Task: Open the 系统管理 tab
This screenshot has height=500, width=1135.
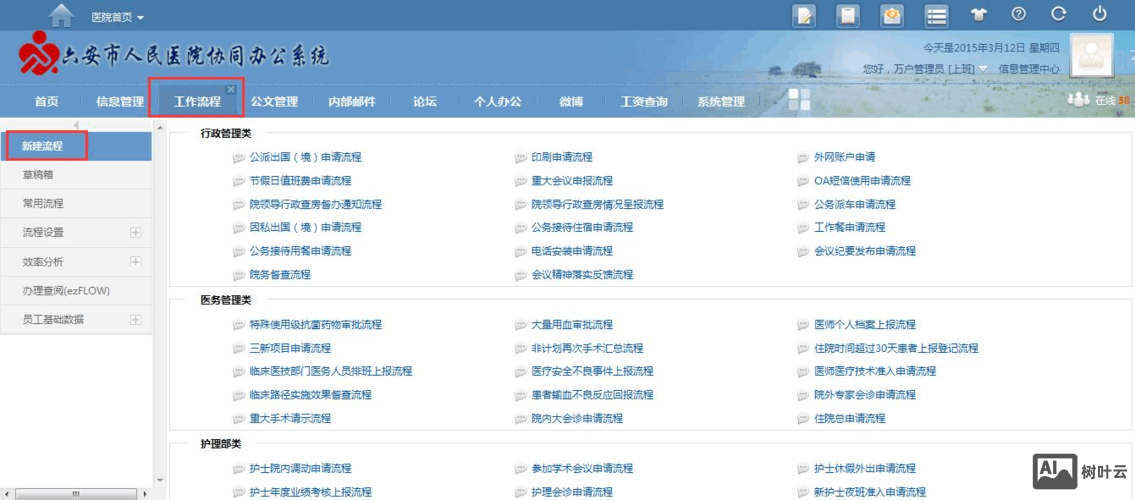Action: click(x=721, y=102)
